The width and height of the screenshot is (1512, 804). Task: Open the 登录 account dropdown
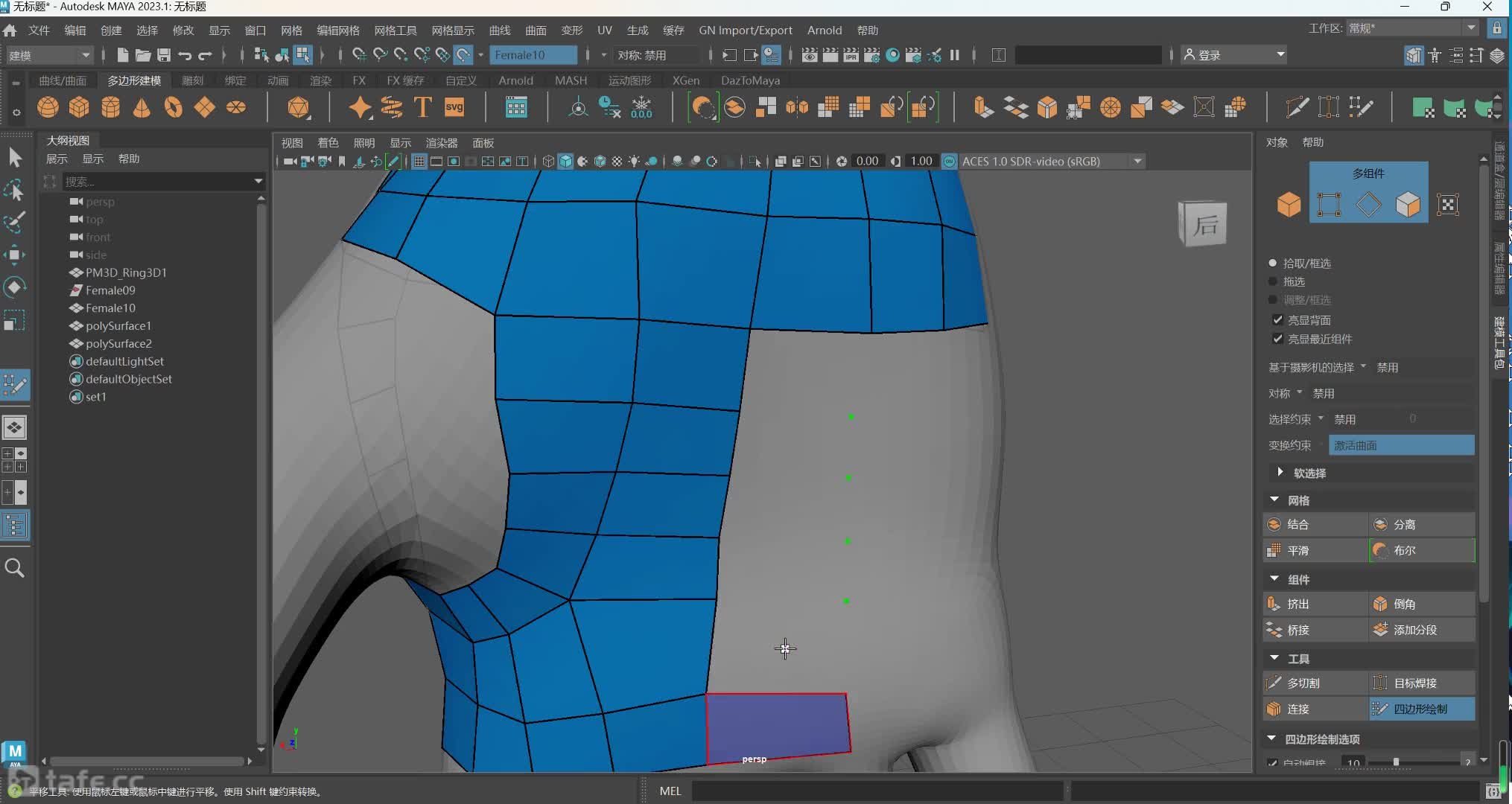tap(1233, 55)
